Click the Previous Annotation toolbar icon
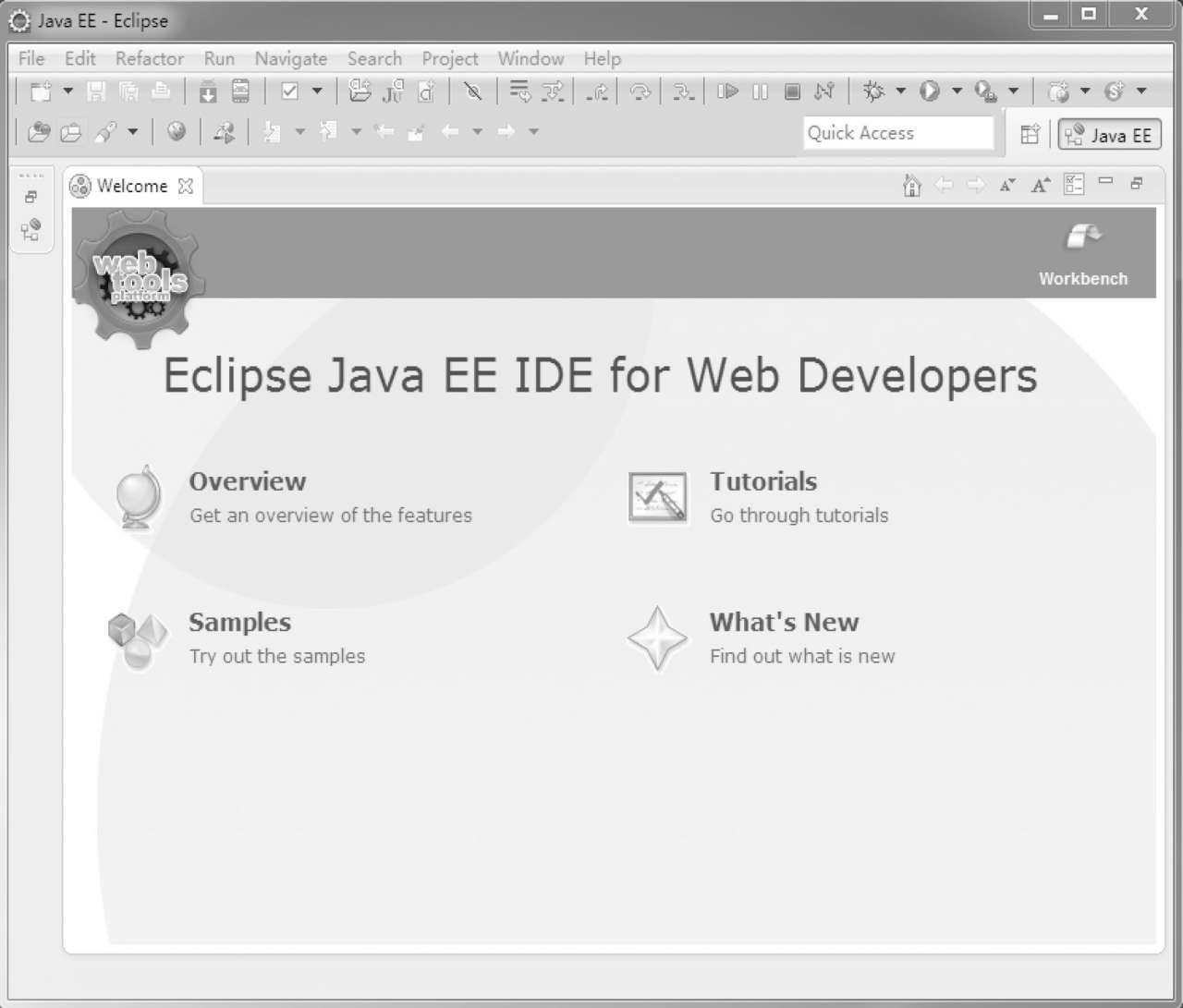The height and width of the screenshot is (1008, 1183). click(x=328, y=132)
